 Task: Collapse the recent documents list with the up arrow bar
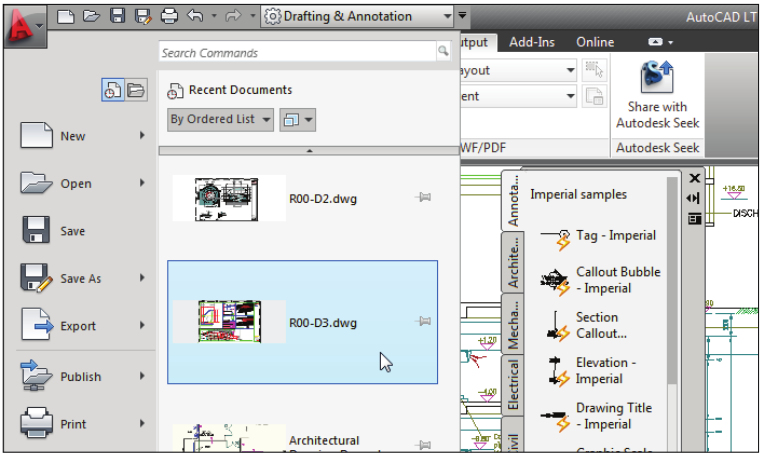(309, 151)
